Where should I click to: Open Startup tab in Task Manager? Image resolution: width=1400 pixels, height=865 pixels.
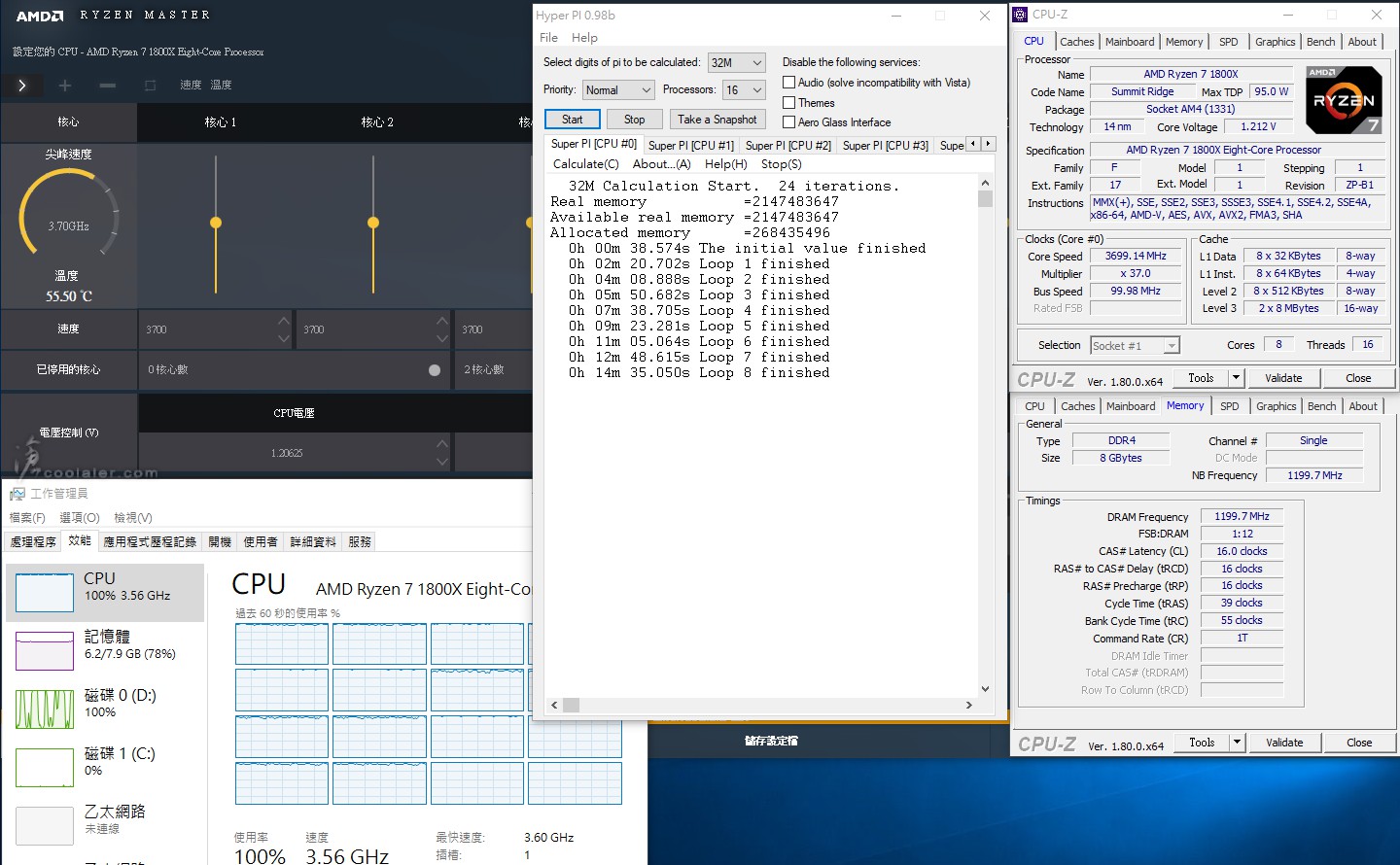220,542
